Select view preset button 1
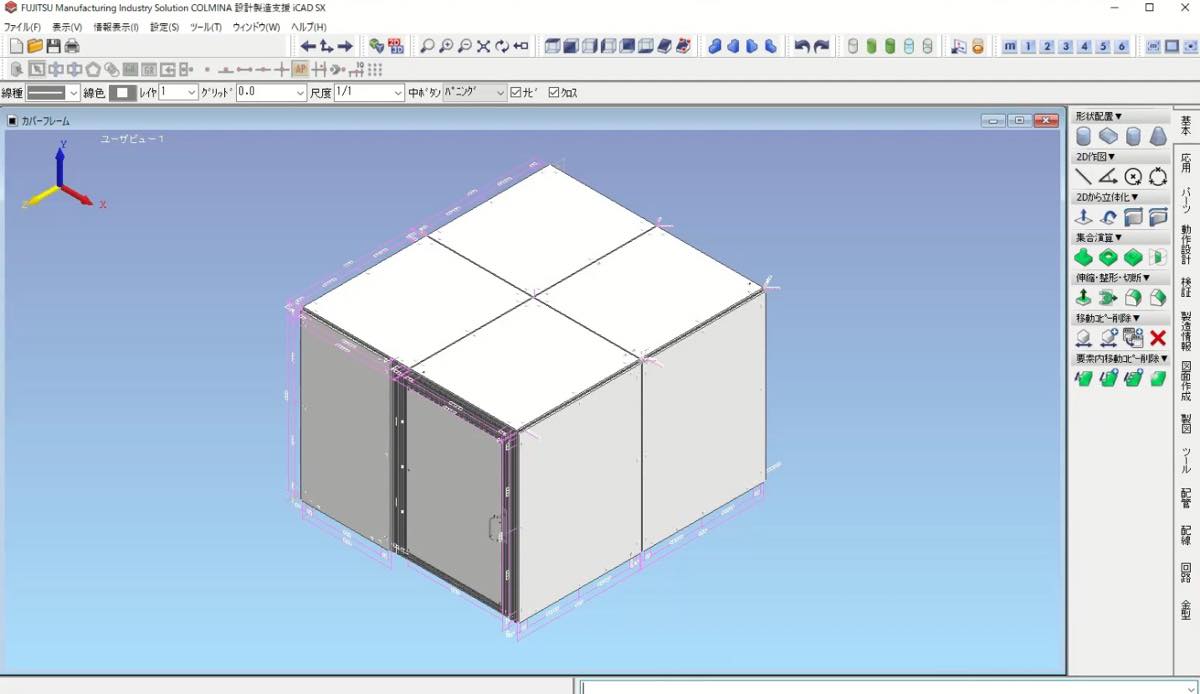This screenshot has width=1200, height=694. [x=1029, y=46]
